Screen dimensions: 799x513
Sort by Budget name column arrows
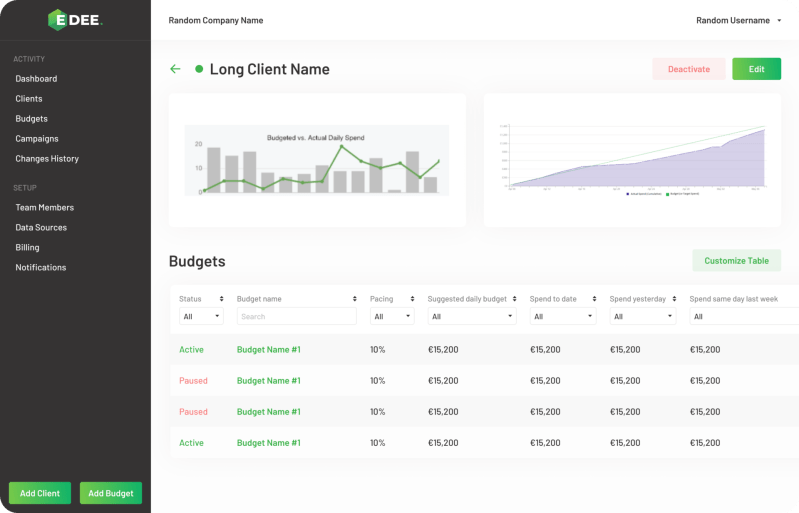355,299
